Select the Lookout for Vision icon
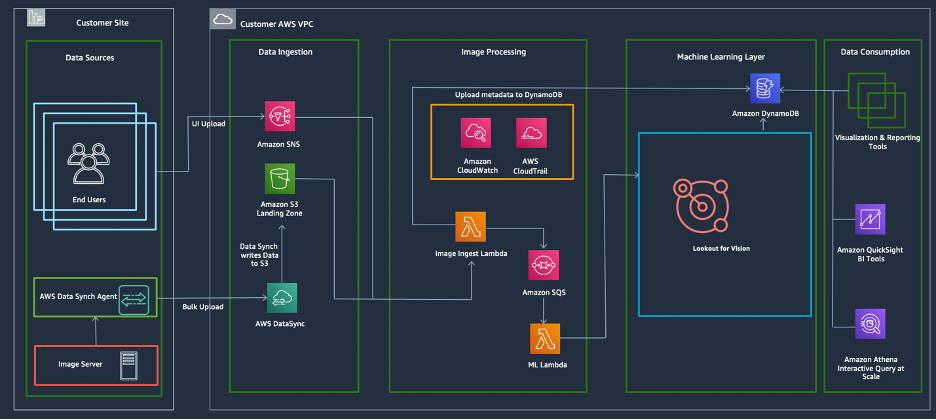Image resolution: width=936 pixels, height=420 pixels. pos(703,206)
